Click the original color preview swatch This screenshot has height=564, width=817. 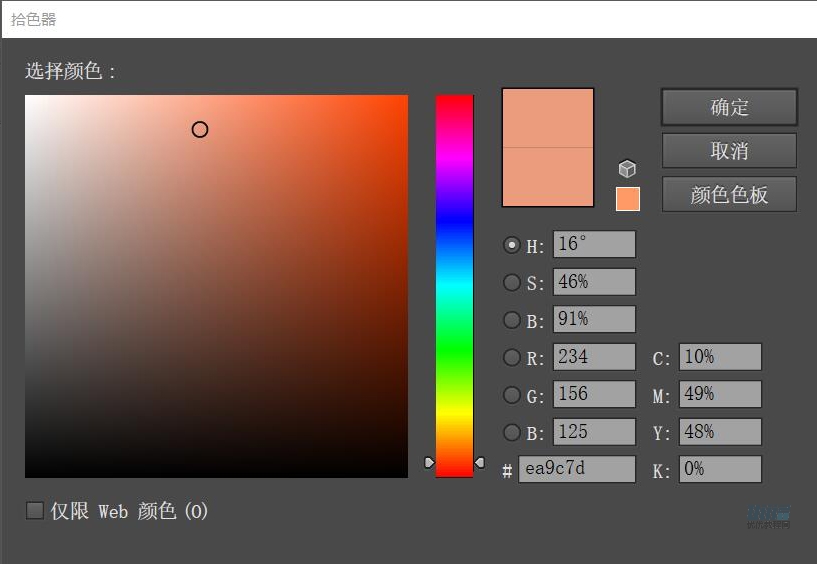(548, 177)
